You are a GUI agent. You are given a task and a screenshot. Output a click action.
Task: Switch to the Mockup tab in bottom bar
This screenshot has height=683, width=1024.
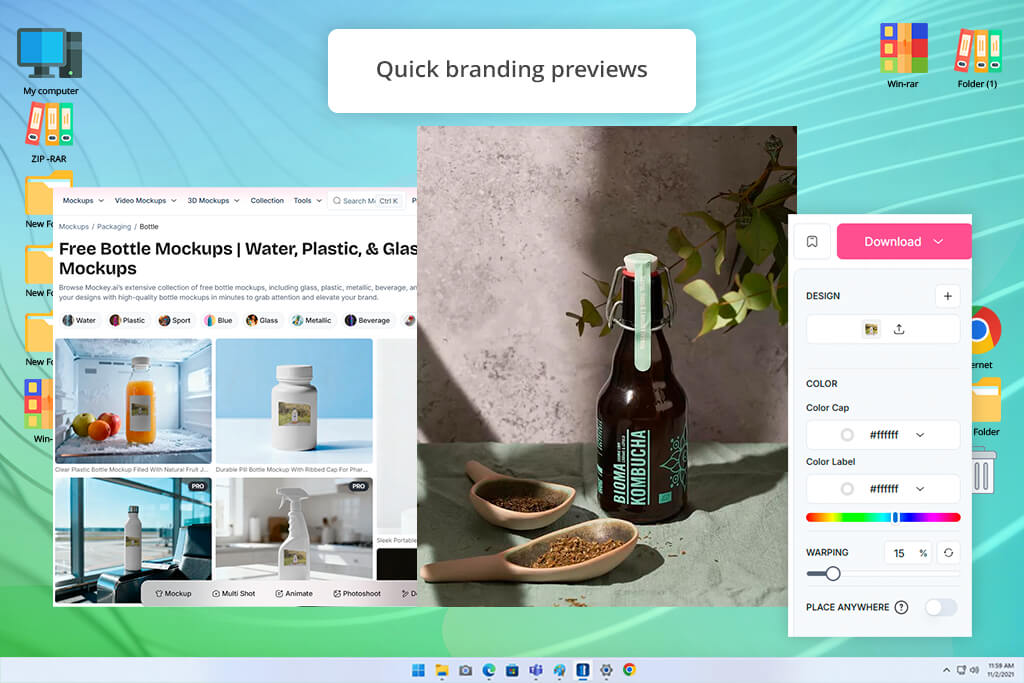tap(173, 594)
